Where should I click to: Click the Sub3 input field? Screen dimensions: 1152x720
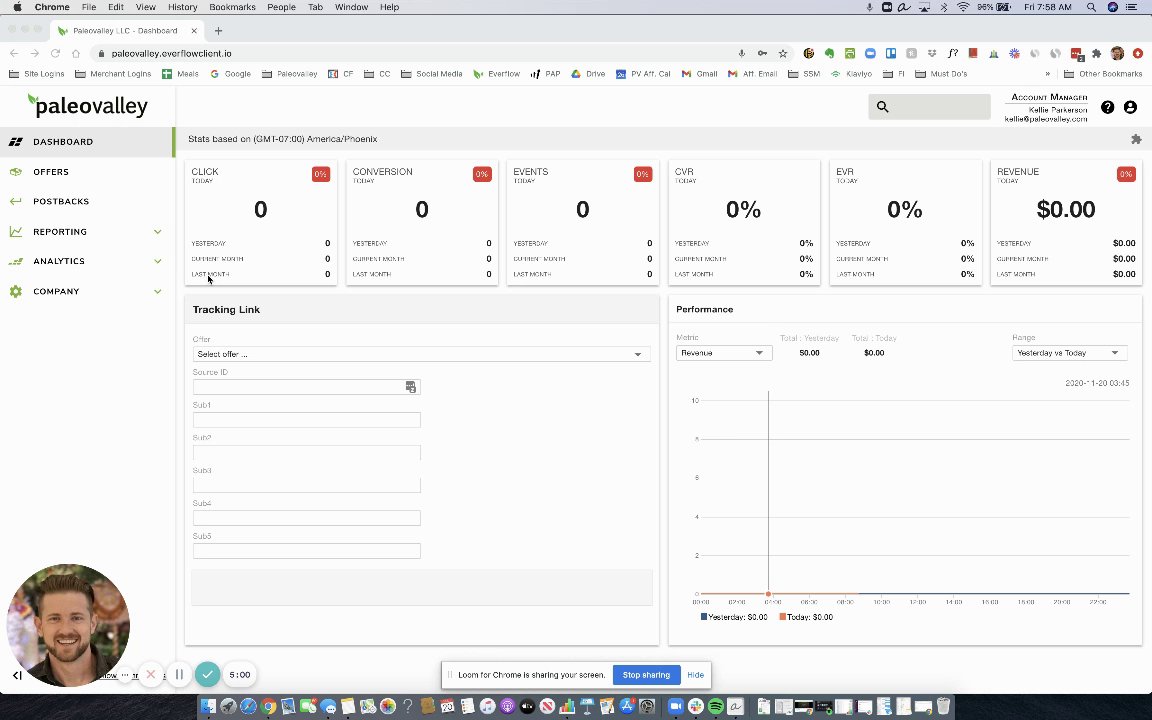point(306,485)
